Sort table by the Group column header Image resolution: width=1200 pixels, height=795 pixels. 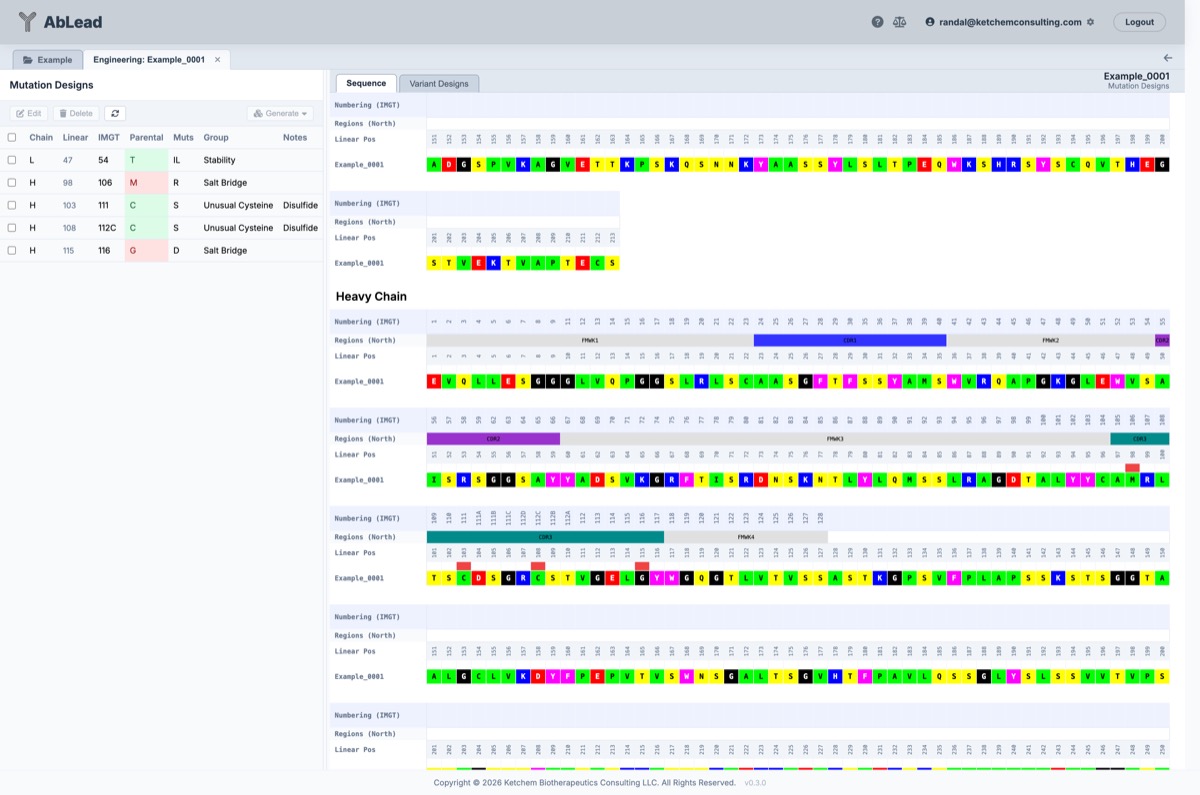coord(215,137)
